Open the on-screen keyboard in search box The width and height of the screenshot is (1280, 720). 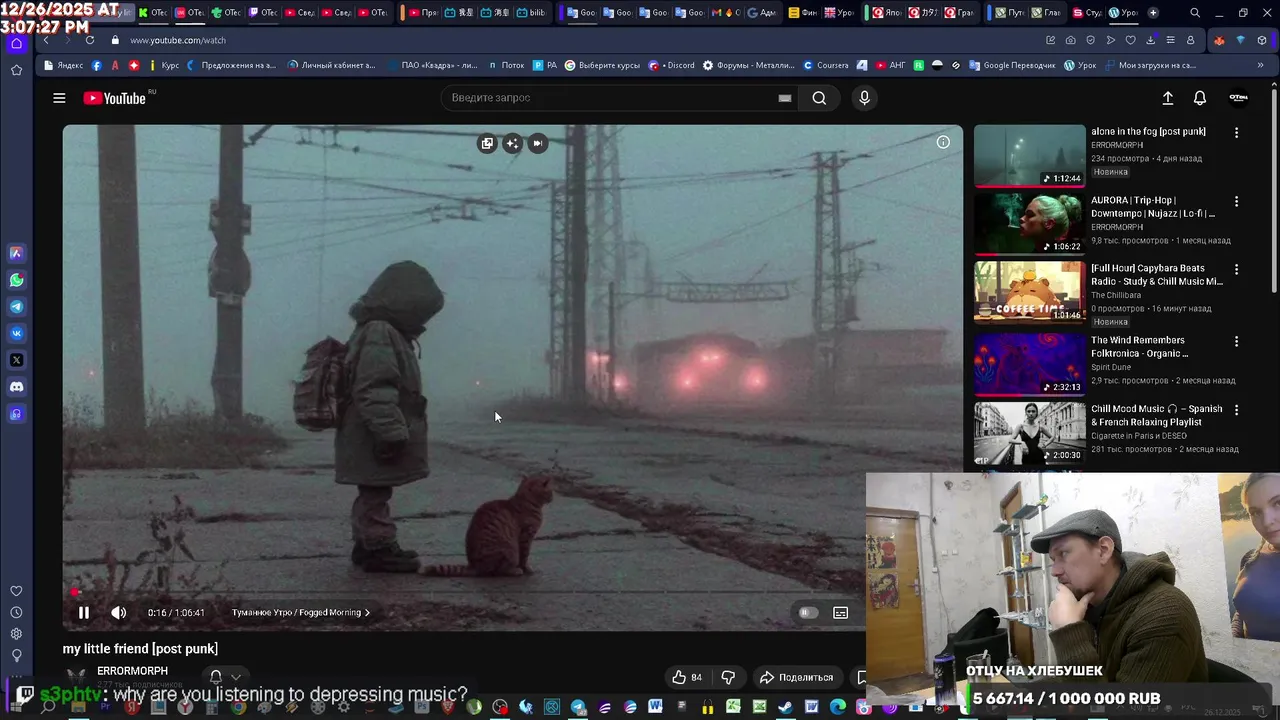[x=785, y=98]
